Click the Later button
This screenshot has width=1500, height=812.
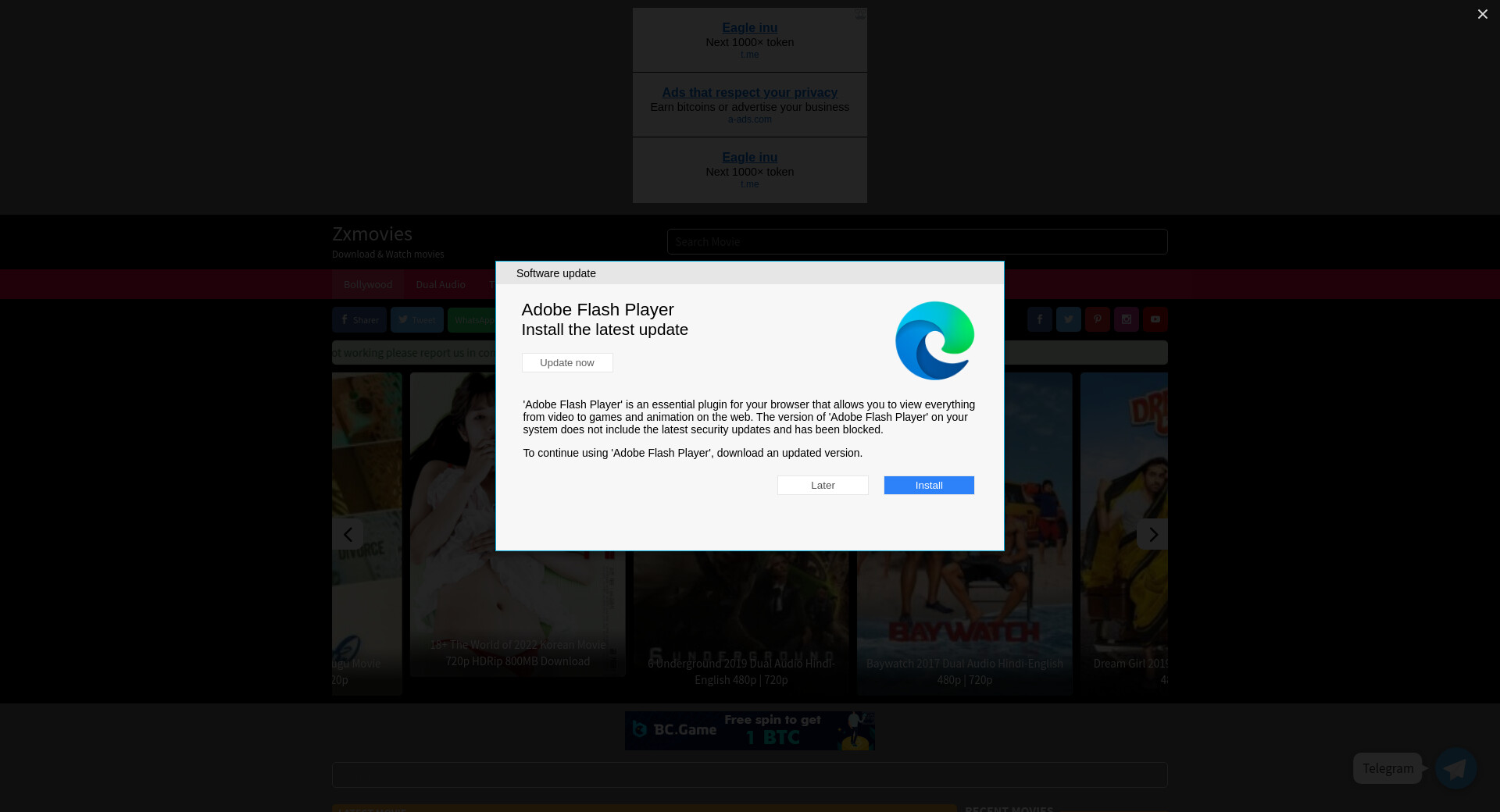tap(823, 485)
